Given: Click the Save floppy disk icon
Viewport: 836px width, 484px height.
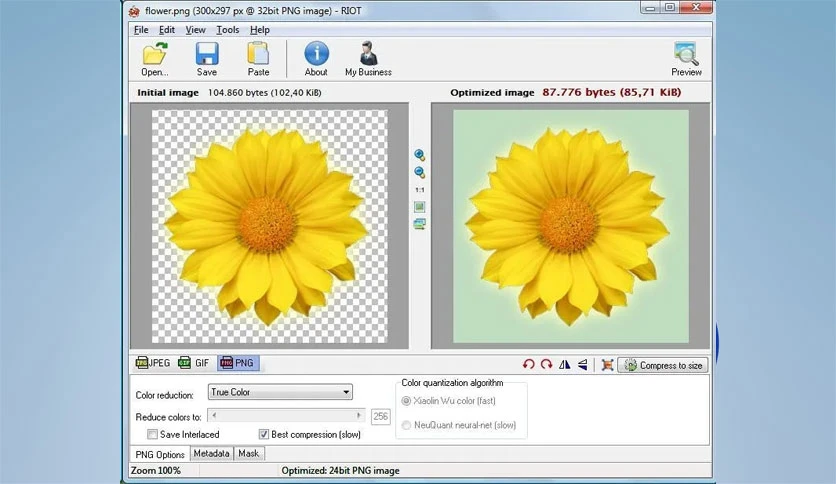Looking at the screenshot, I should point(207,54).
